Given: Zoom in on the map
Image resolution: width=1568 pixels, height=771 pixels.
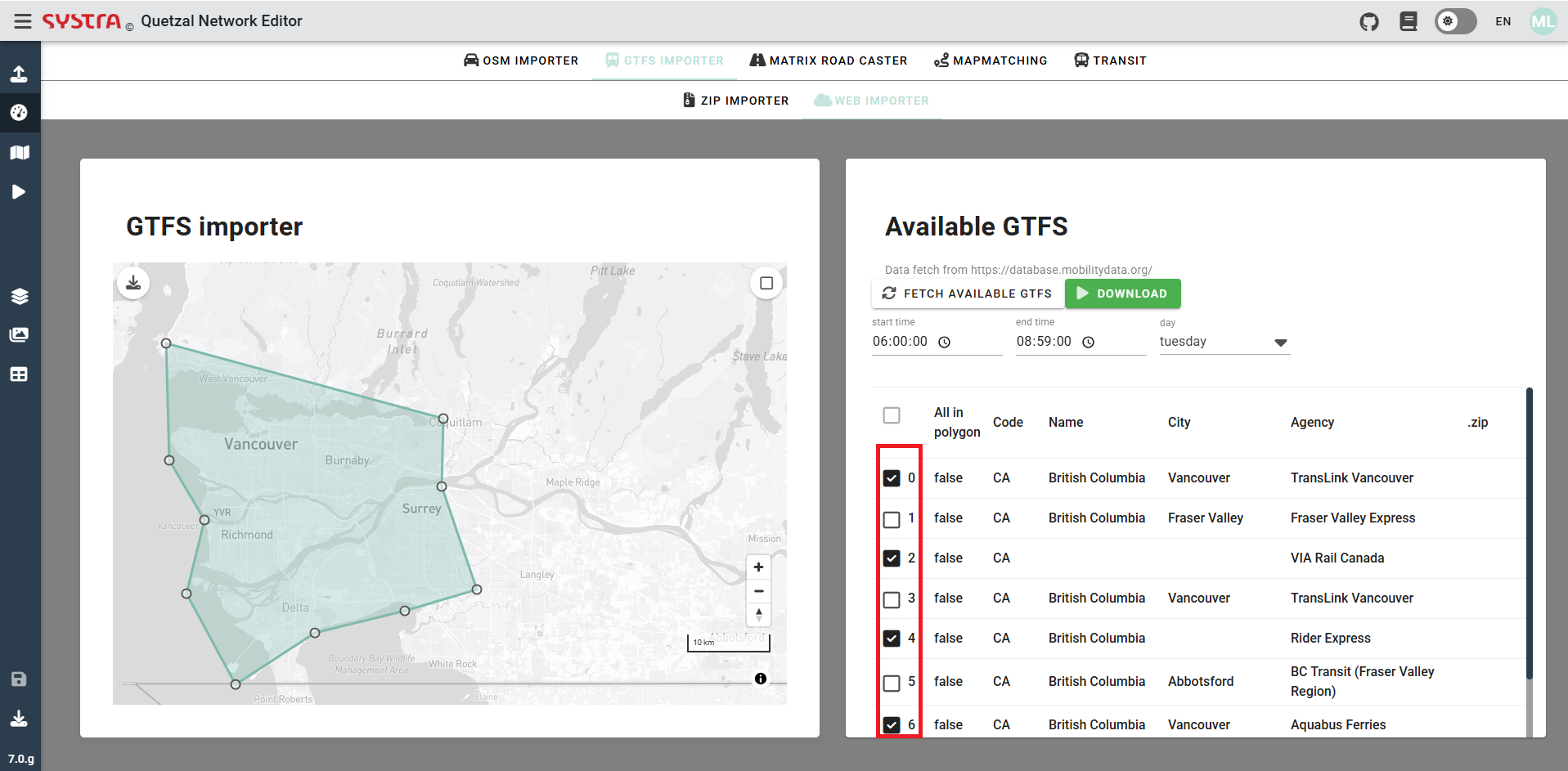Looking at the screenshot, I should pos(758,567).
